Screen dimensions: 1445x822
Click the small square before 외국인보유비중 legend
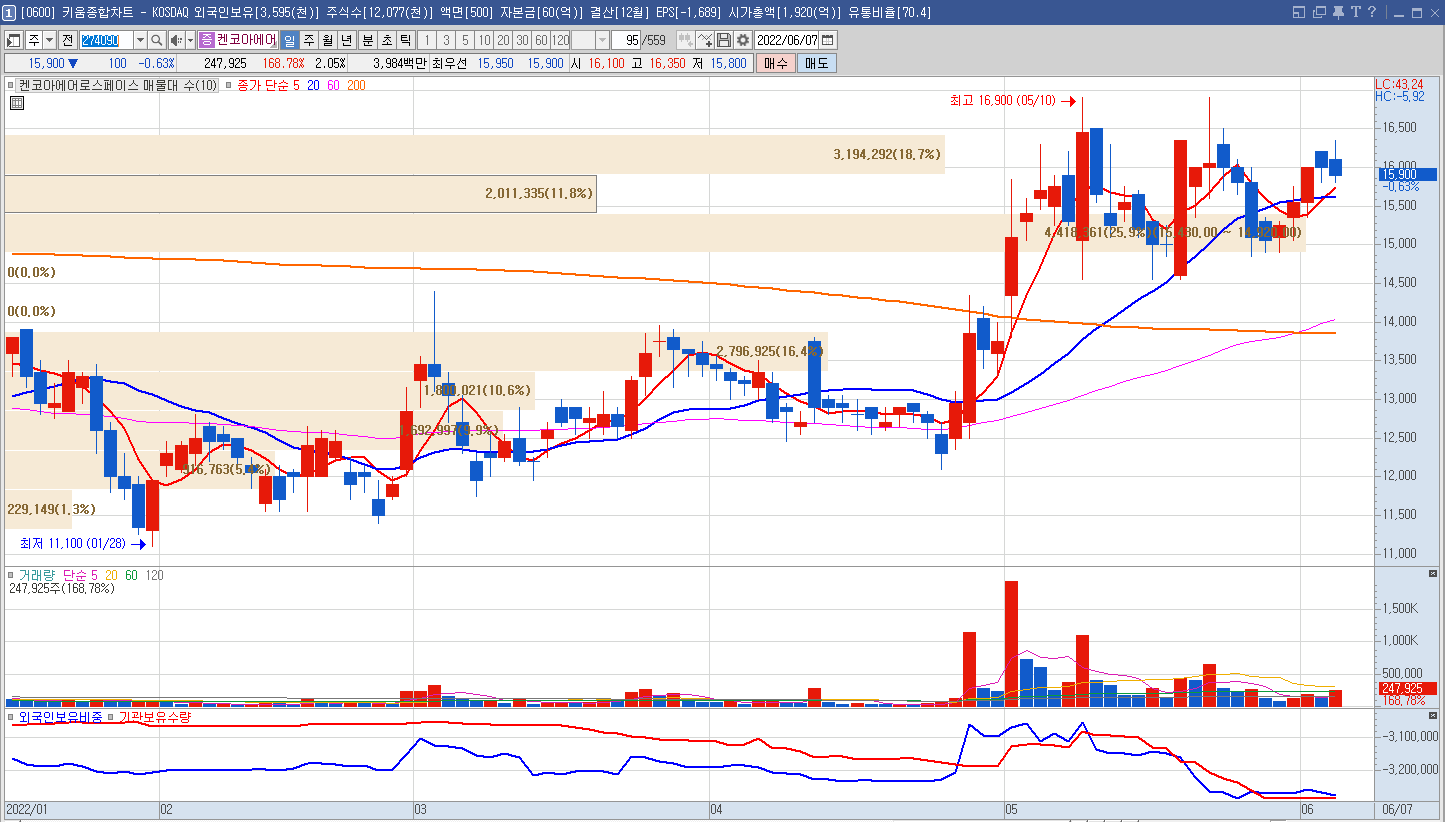click(12, 717)
